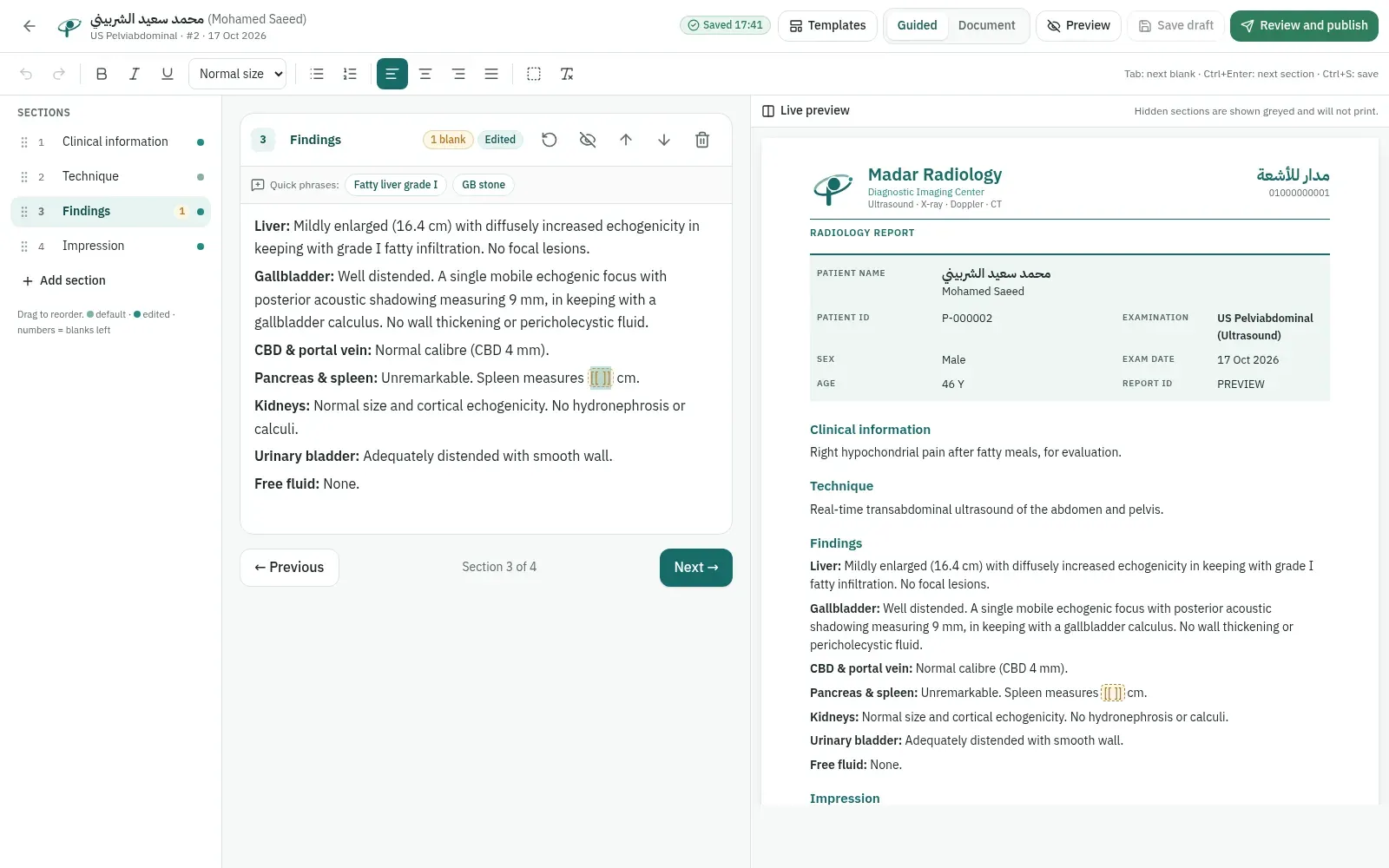Select Clinical information section
This screenshot has height=868, width=1389.
(x=111, y=141)
